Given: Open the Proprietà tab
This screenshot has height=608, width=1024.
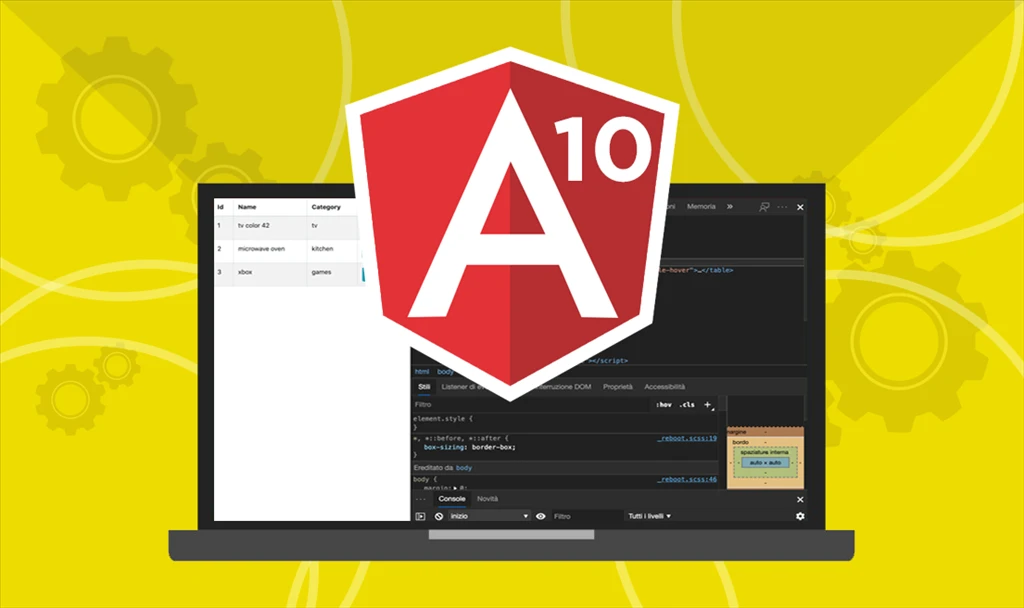Looking at the screenshot, I should tap(617, 387).
